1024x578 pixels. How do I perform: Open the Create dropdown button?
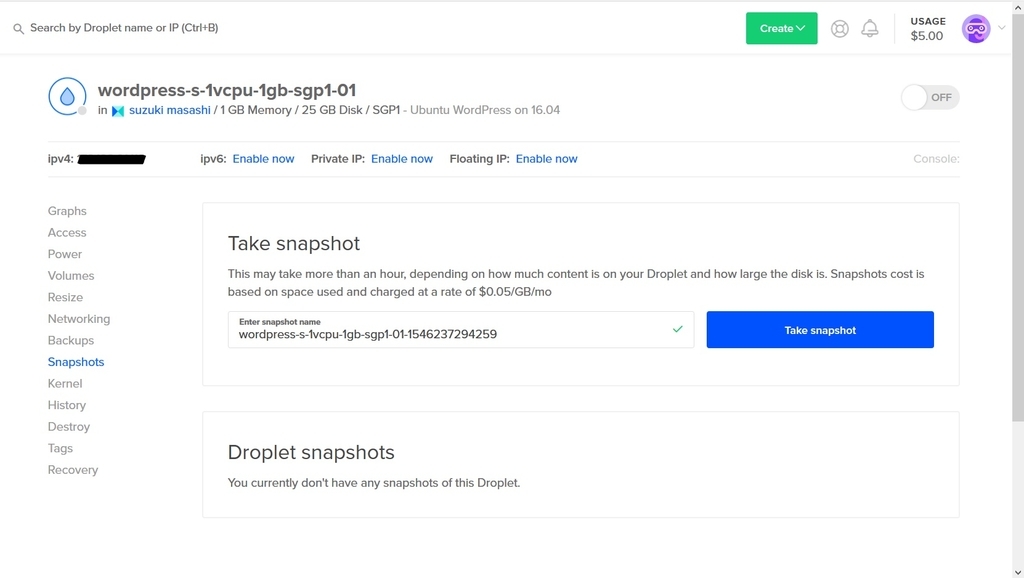(782, 28)
